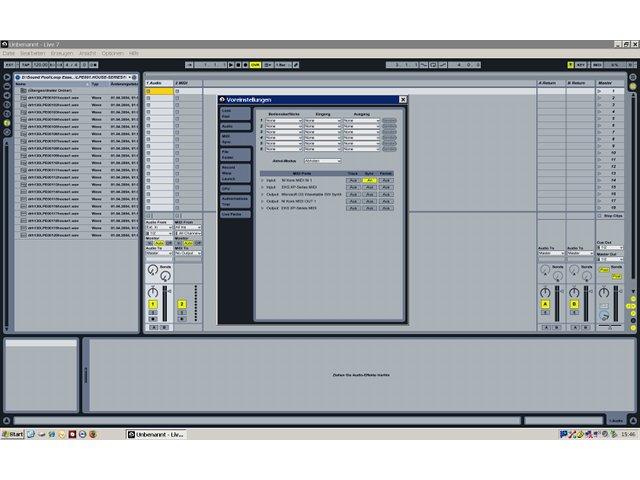The height and width of the screenshot is (480, 640).
Task: Click the TAP tempo button
Action: pos(25,65)
